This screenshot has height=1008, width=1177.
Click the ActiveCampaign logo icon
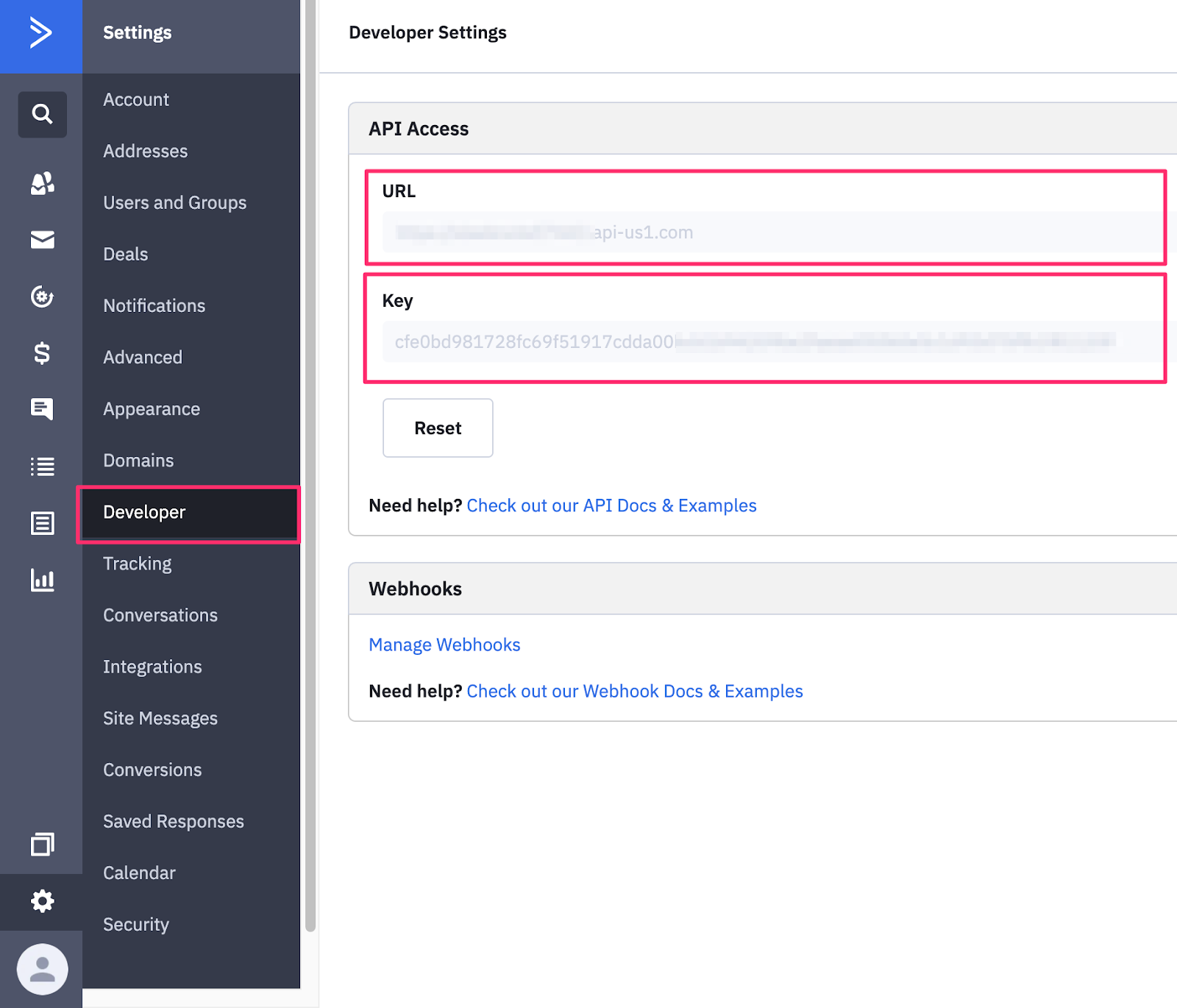[40, 33]
